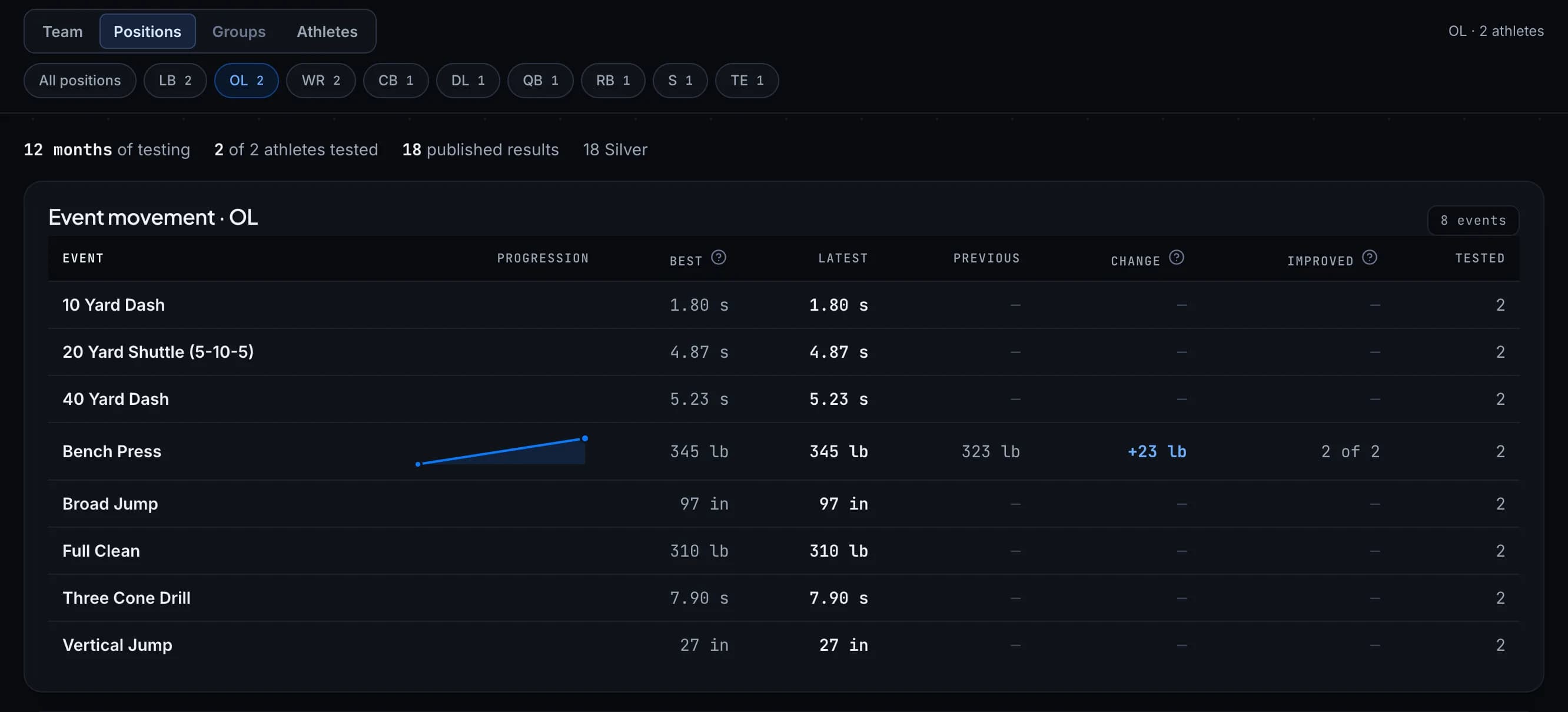This screenshot has width=1568, height=712.
Task: Click the LATEST column header
Action: [x=843, y=258]
